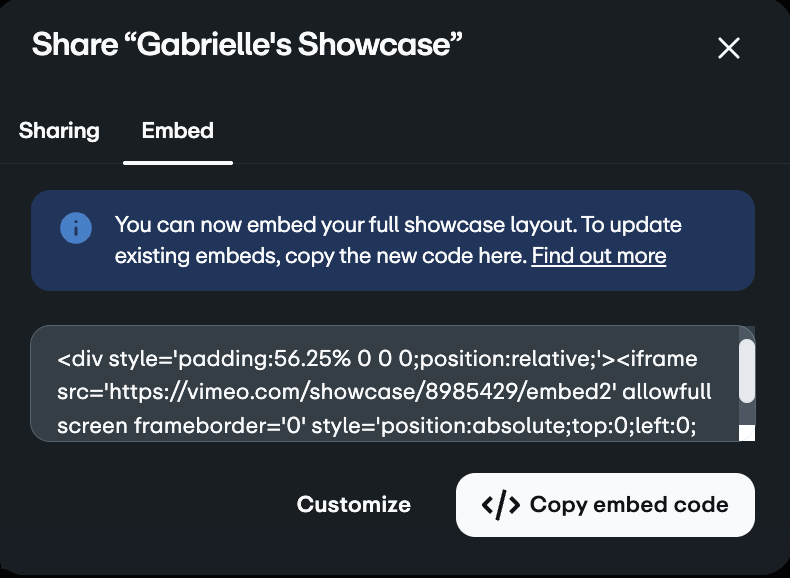Click Copy embed code button
The height and width of the screenshot is (578, 790).
point(605,505)
